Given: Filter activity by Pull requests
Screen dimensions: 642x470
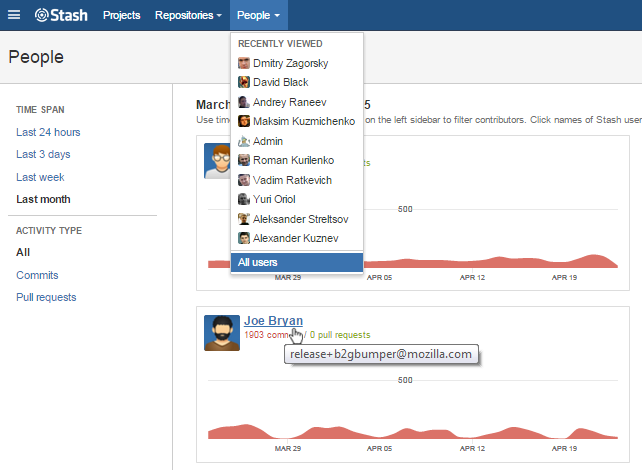Looking at the screenshot, I should pyautogui.click(x=46, y=297).
